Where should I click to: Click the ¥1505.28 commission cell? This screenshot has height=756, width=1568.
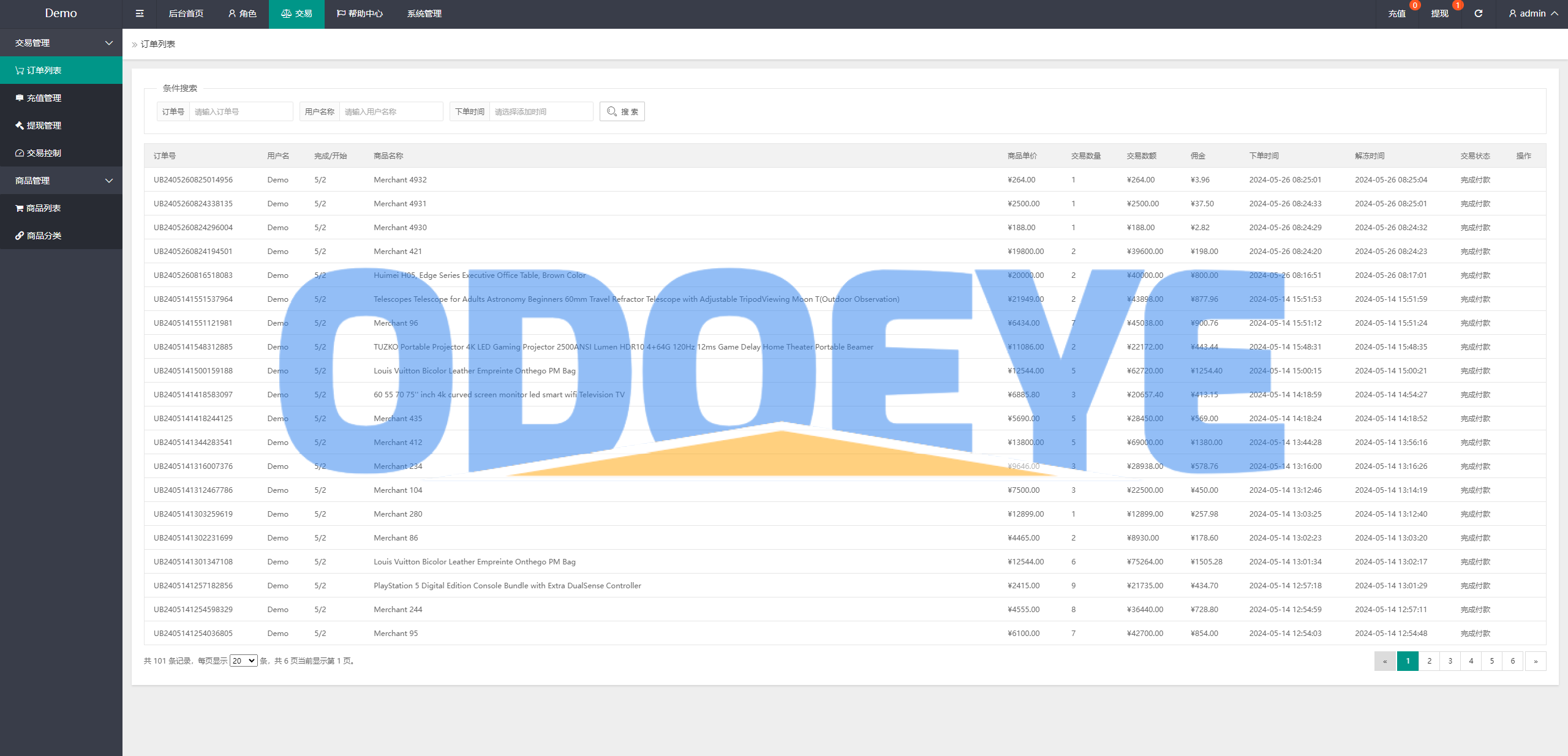(1206, 562)
